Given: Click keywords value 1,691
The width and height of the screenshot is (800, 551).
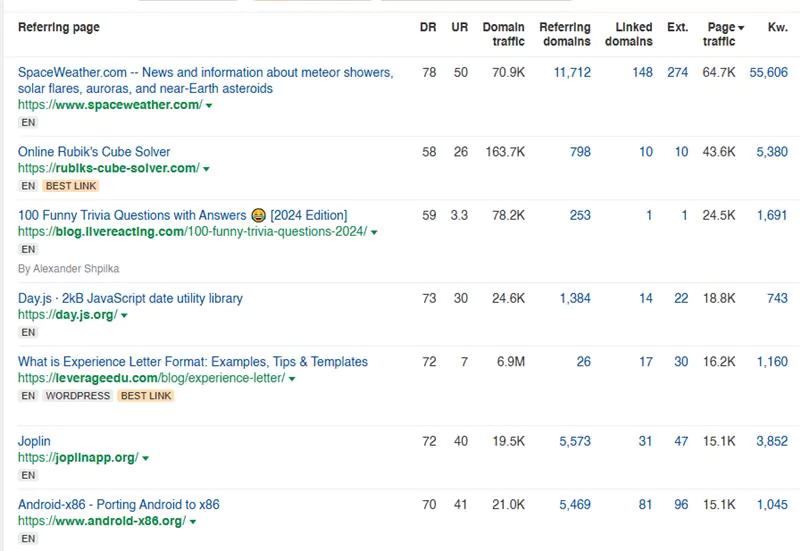Looking at the screenshot, I should (772, 215).
